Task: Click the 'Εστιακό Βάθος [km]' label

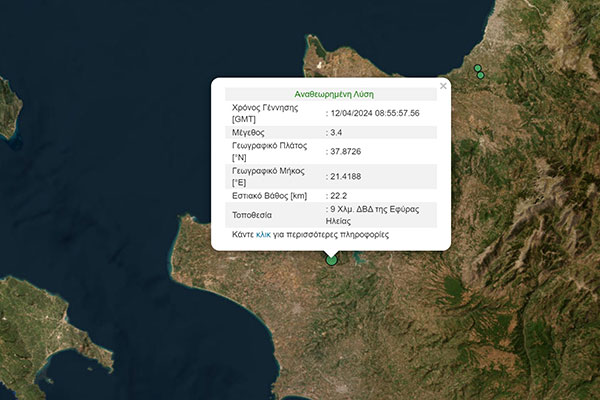Action: click(x=271, y=196)
